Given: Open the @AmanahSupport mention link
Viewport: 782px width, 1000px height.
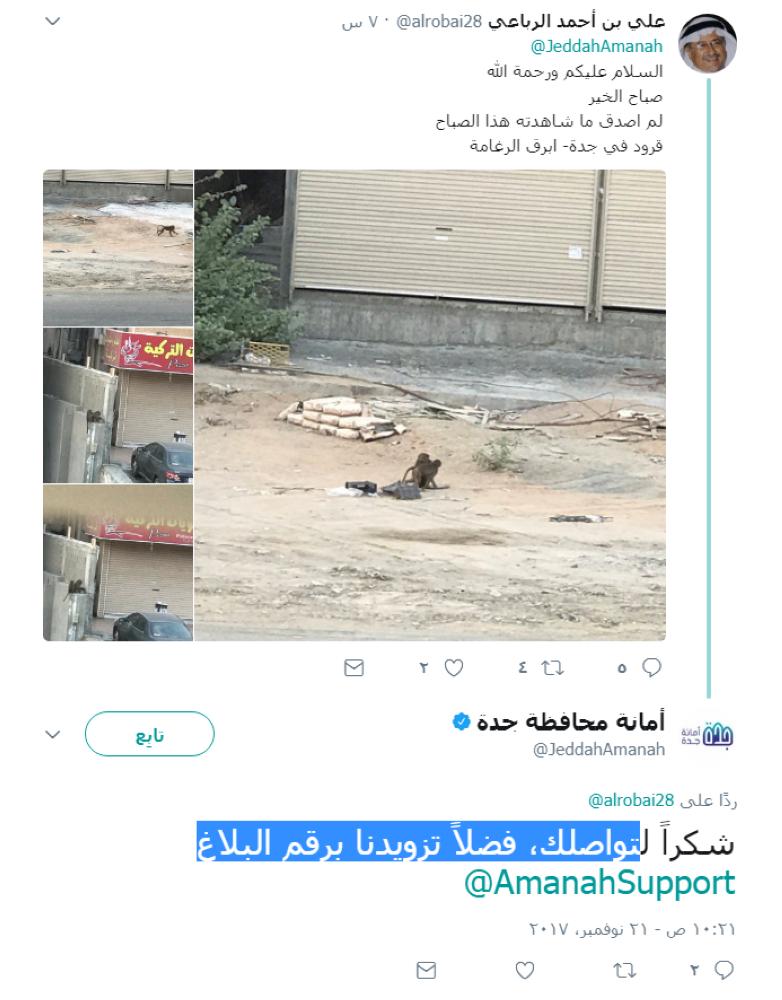Looking at the screenshot, I should click(600, 883).
